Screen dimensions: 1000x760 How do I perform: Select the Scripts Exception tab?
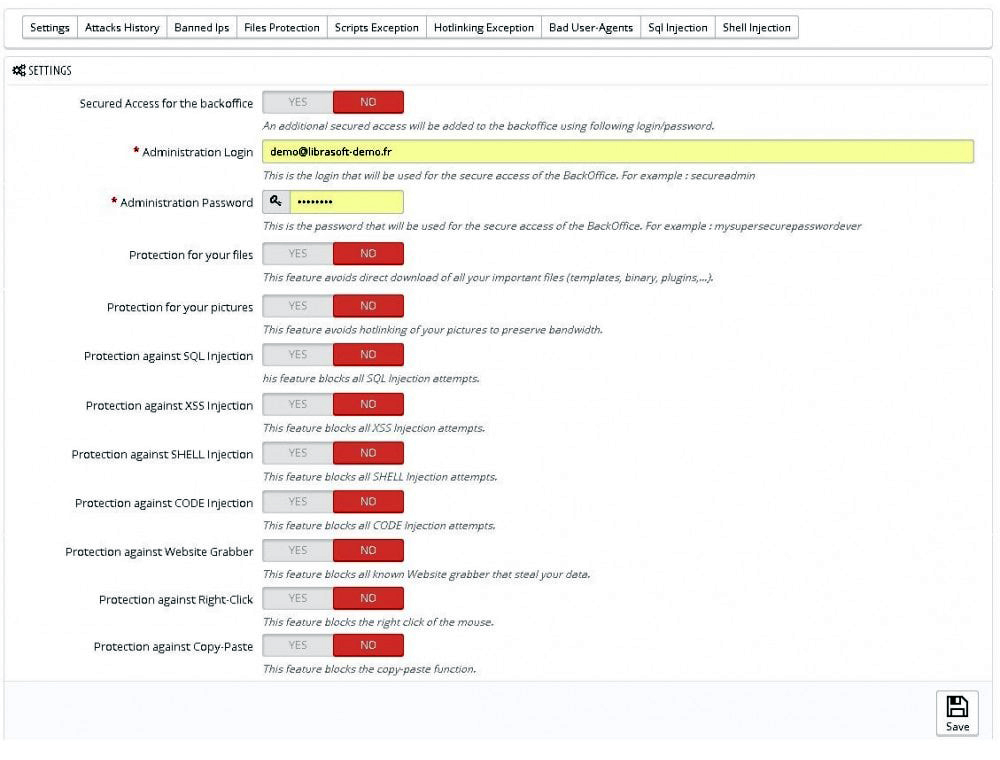[376, 27]
